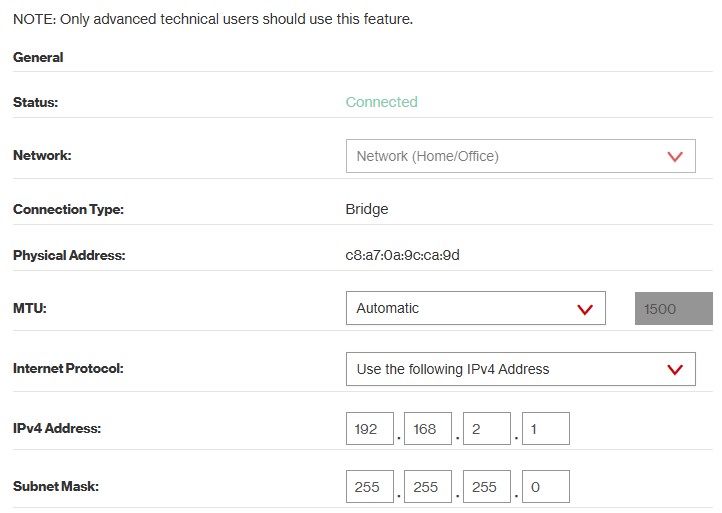Click the greyed-out MTU value field 1500

click(673, 309)
